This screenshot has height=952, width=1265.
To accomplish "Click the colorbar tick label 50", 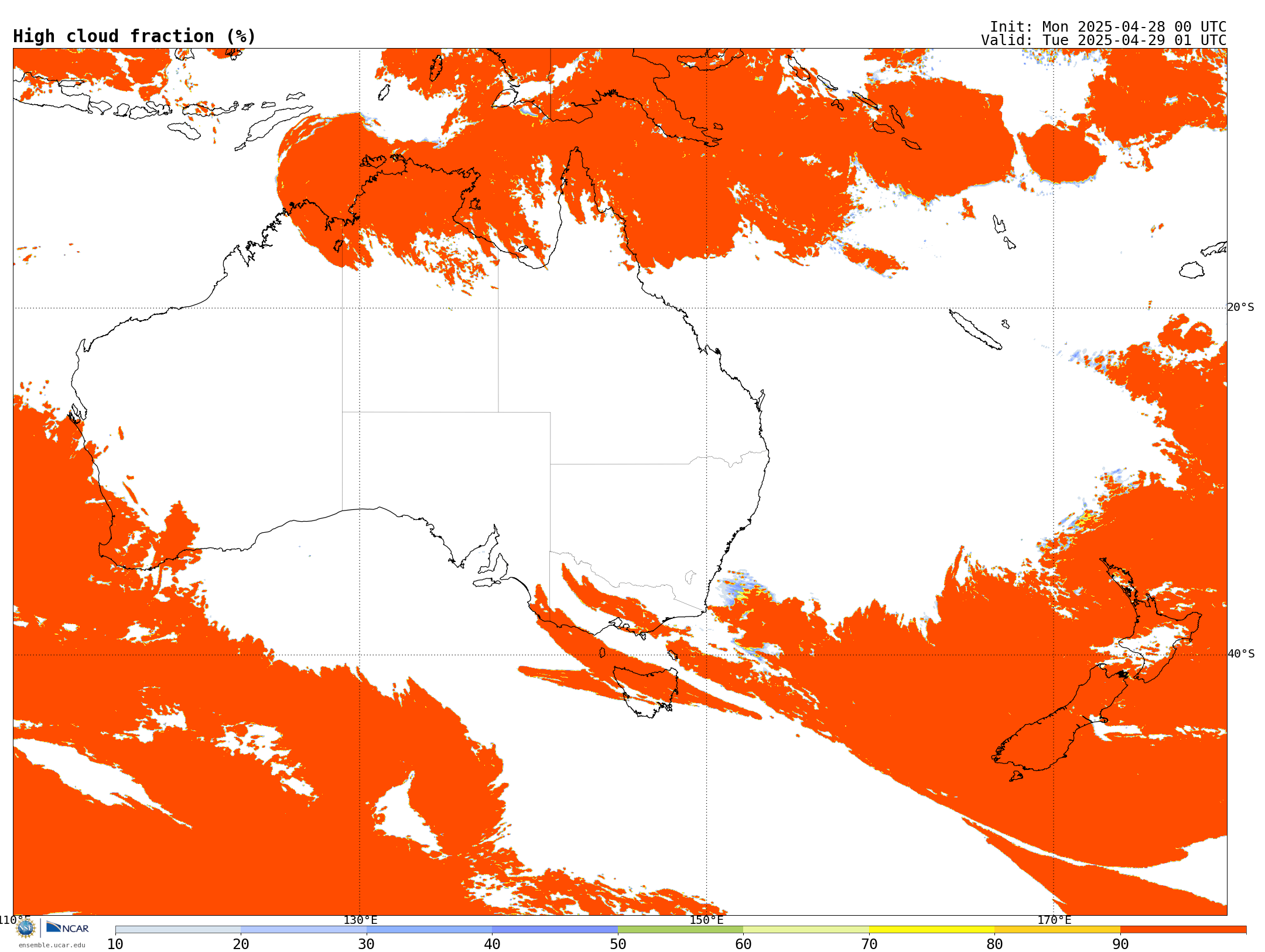I will tap(618, 944).
